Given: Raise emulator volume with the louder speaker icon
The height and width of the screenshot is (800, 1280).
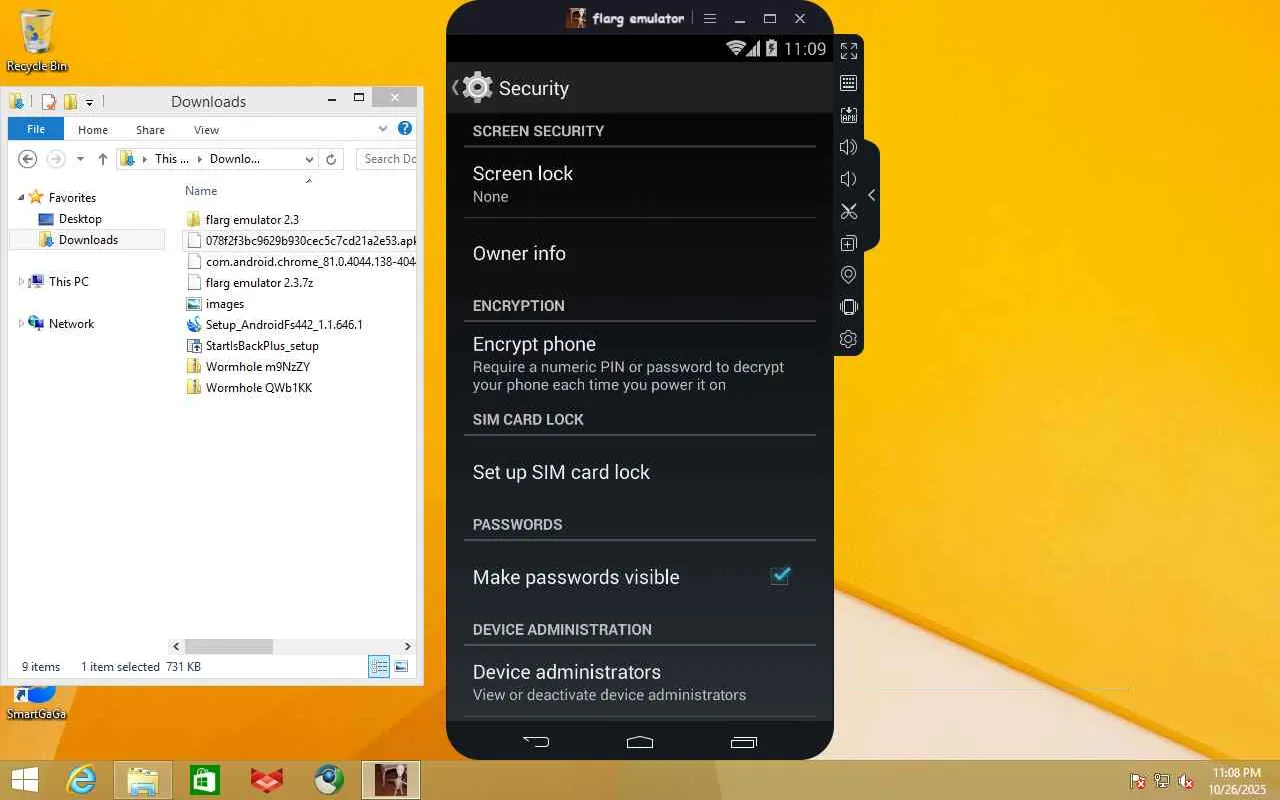Looking at the screenshot, I should pos(848,147).
